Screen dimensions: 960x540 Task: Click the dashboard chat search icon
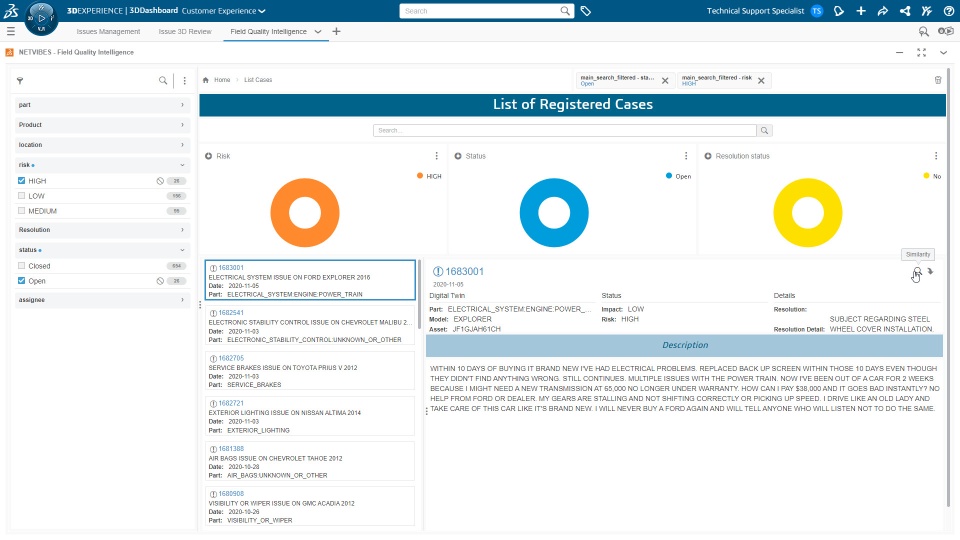click(924, 31)
